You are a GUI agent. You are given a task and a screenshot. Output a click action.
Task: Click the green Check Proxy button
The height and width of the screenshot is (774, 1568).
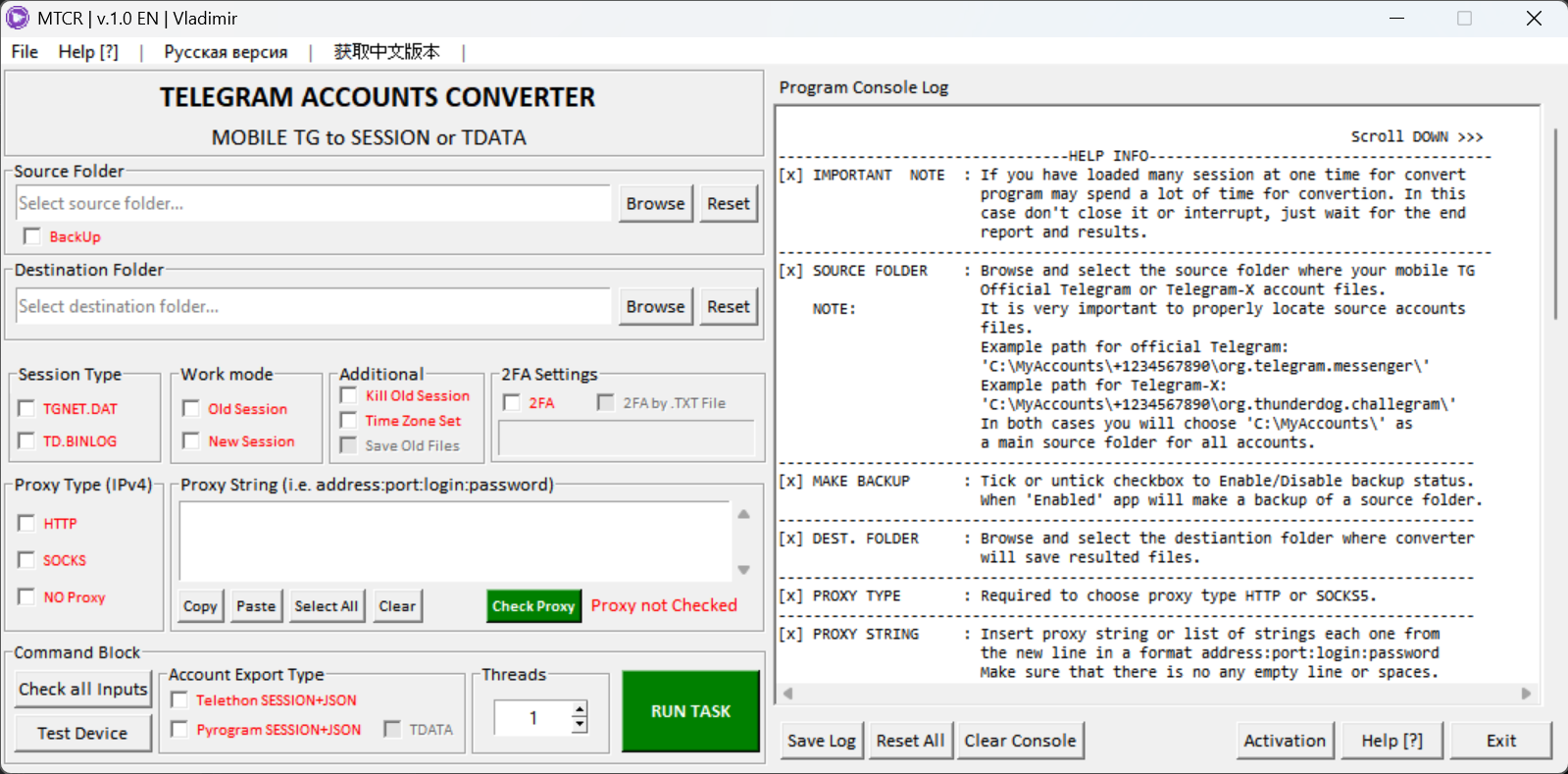tap(533, 606)
